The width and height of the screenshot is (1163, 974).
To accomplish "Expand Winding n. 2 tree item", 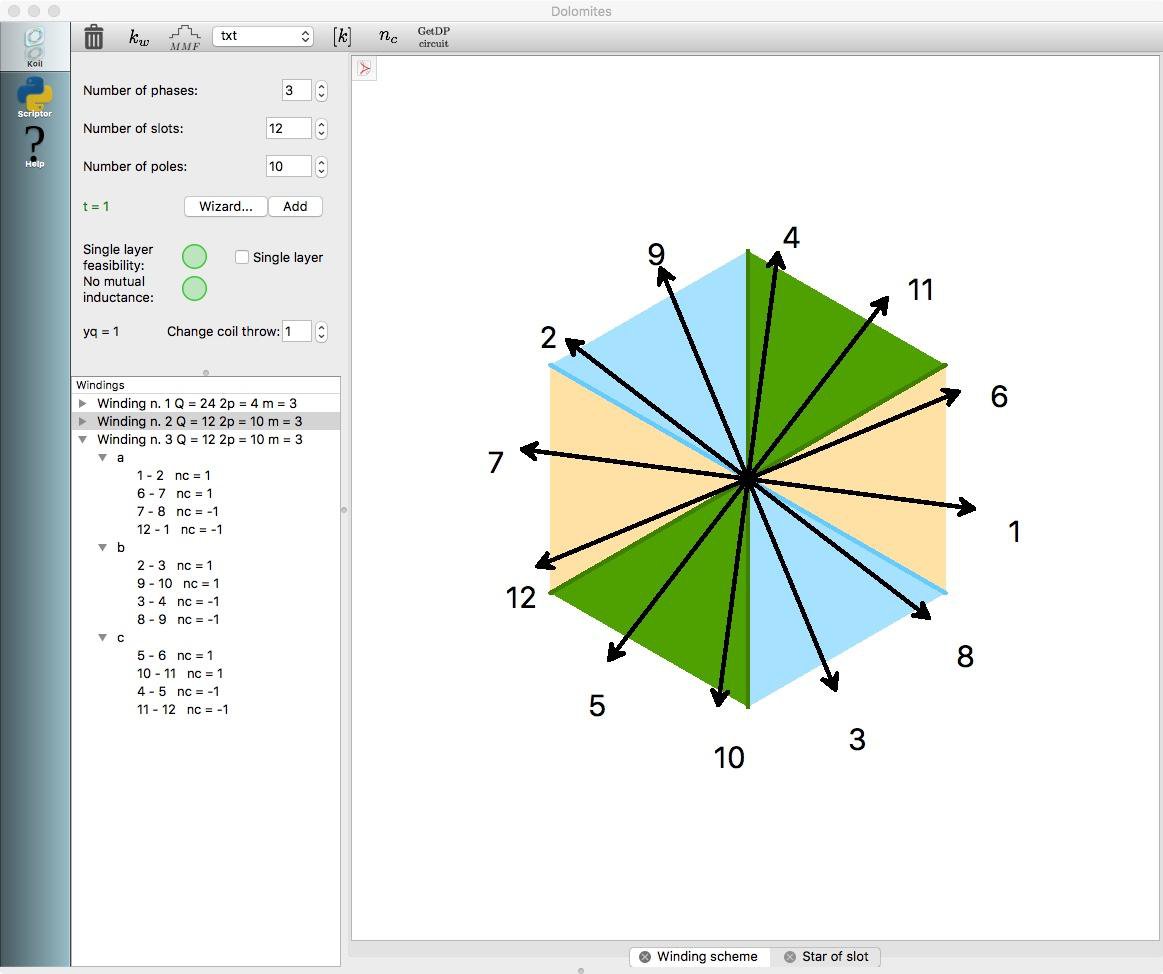I will [x=82, y=421].
